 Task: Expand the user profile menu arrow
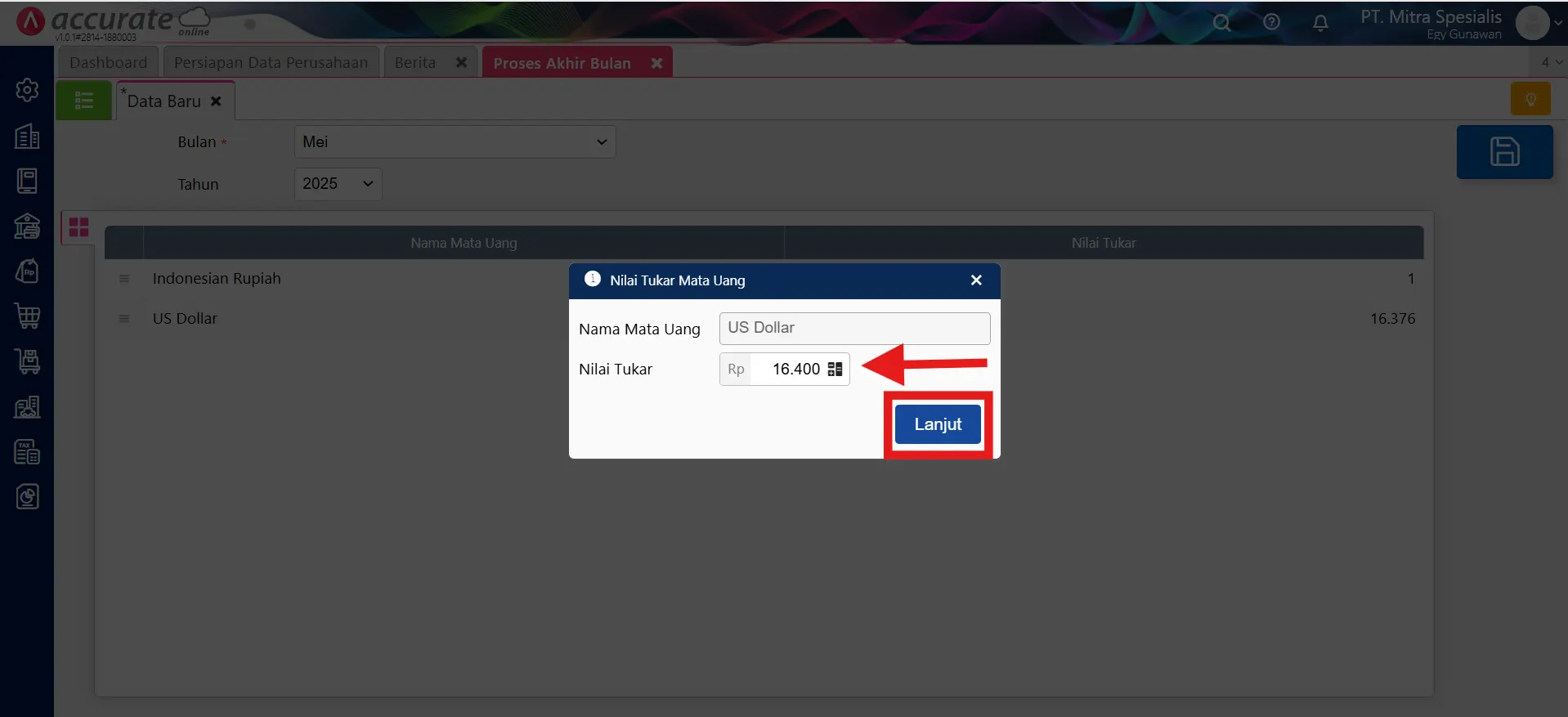click(1557, 23)
